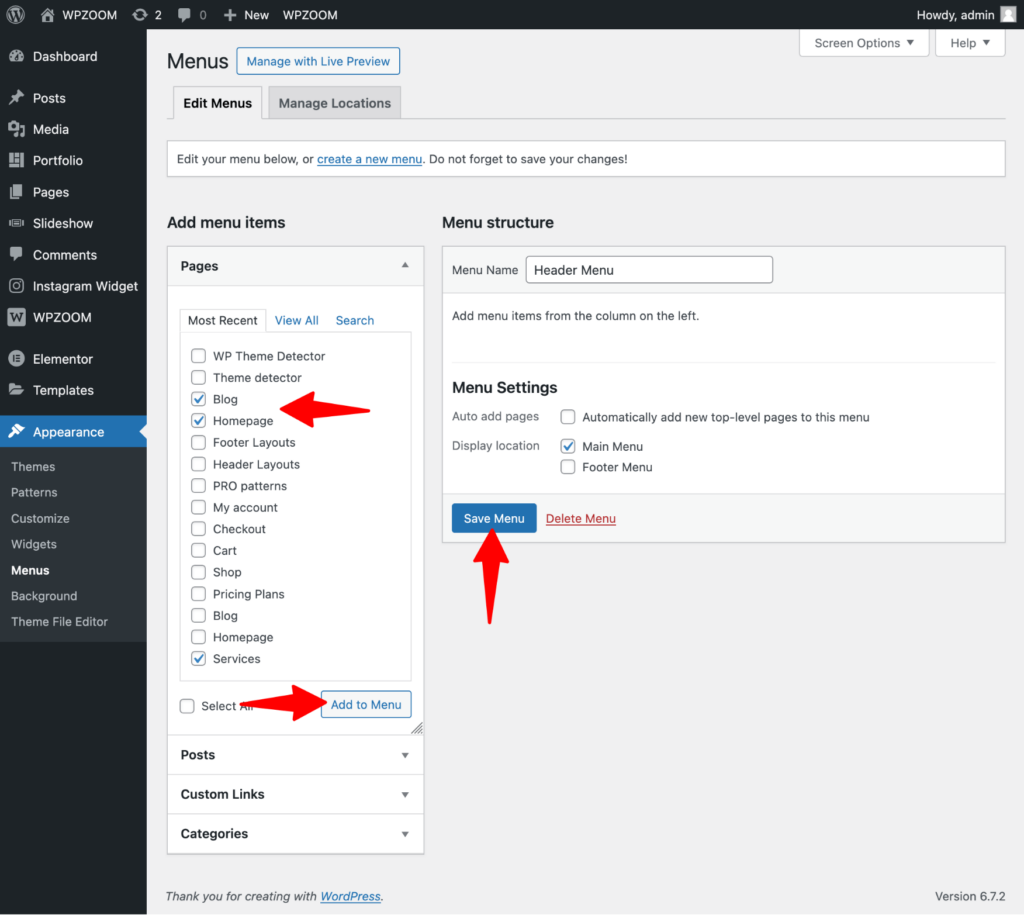Switch to the Manage Locations tab
The image size is (1024, 915).
coord(334,103)
